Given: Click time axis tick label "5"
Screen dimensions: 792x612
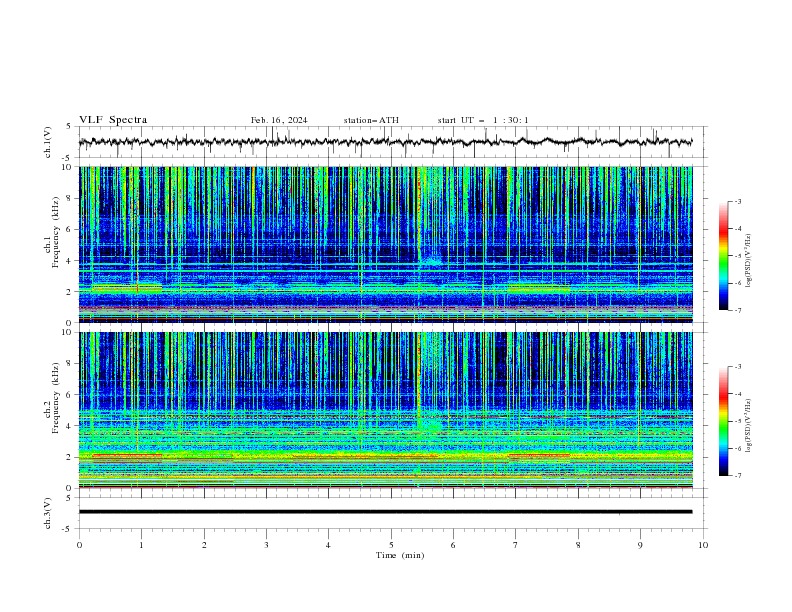Looking at the screenshot, I should [x=391, y=545].
